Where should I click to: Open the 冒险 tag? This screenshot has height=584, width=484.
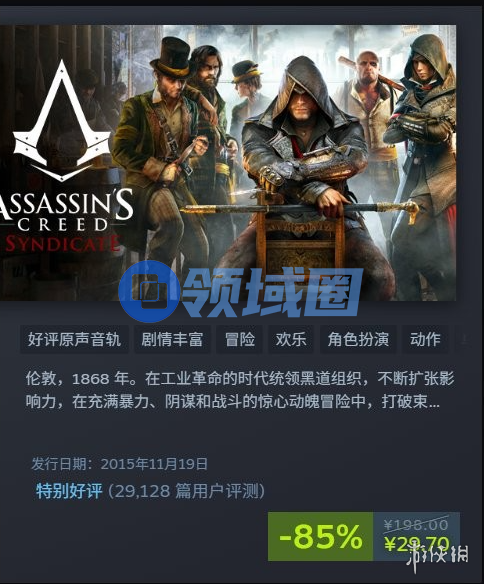tap(239, 339)
